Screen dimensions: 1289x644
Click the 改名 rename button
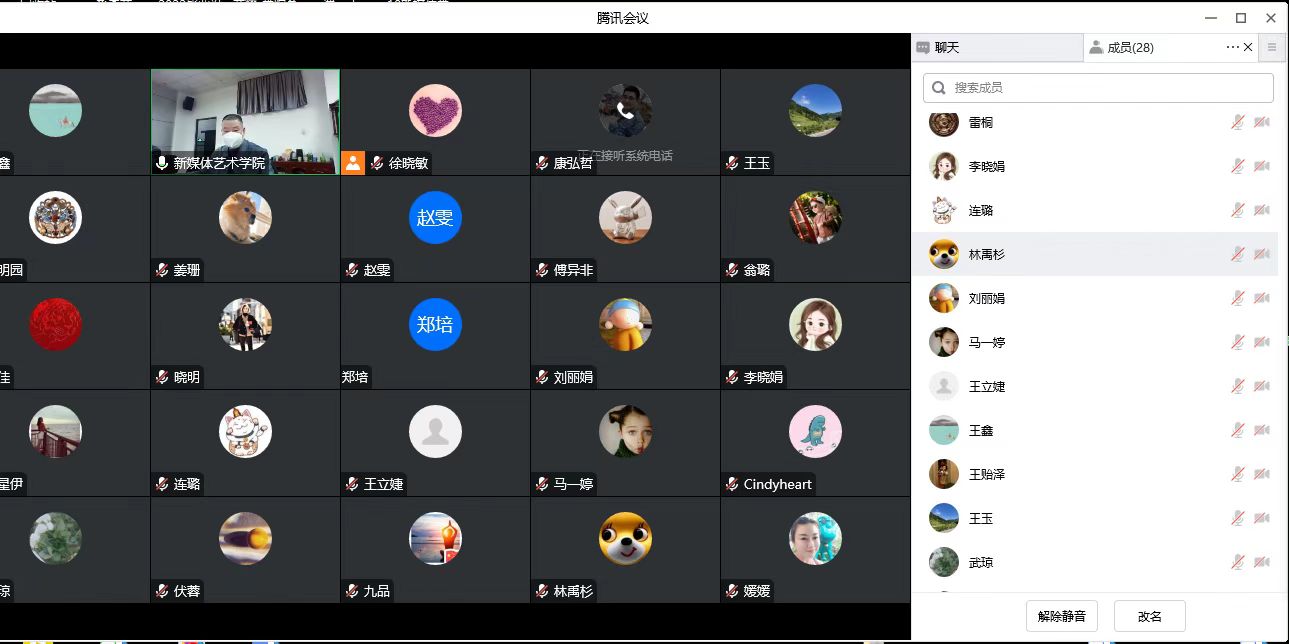point(1149,617)
